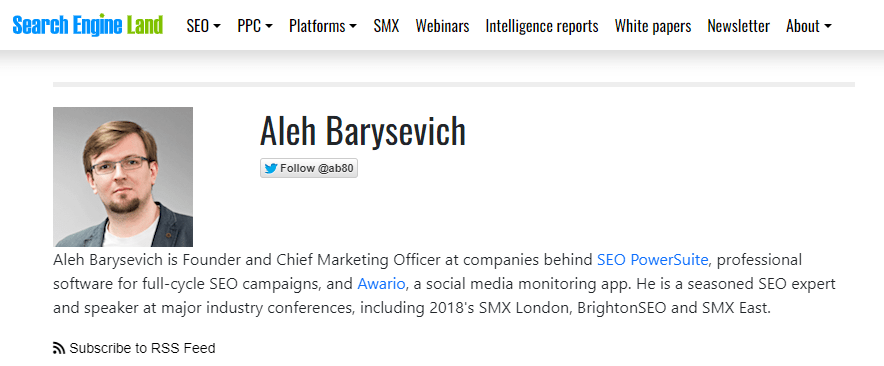The height and width of the screenshot is (366, 884).
Task: Open the Platforms dropdown menu
Action: pyautogui.click(x=323, y=26)
